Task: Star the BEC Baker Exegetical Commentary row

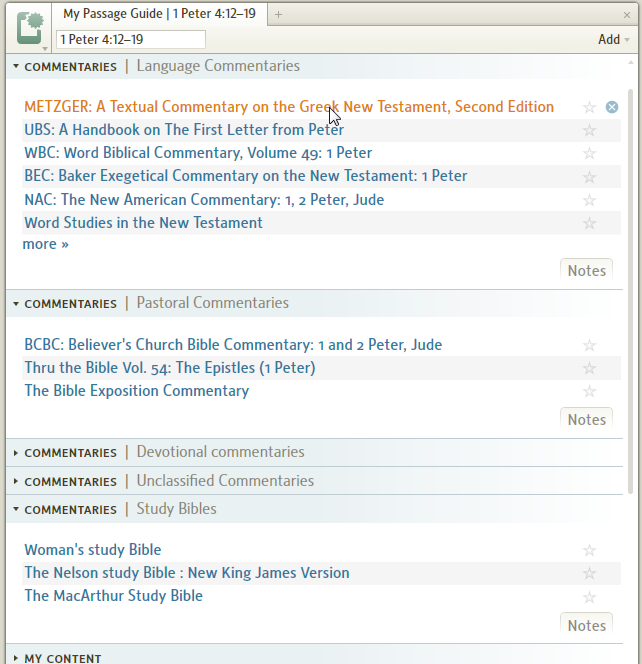Action: click(x=589, y=177)
